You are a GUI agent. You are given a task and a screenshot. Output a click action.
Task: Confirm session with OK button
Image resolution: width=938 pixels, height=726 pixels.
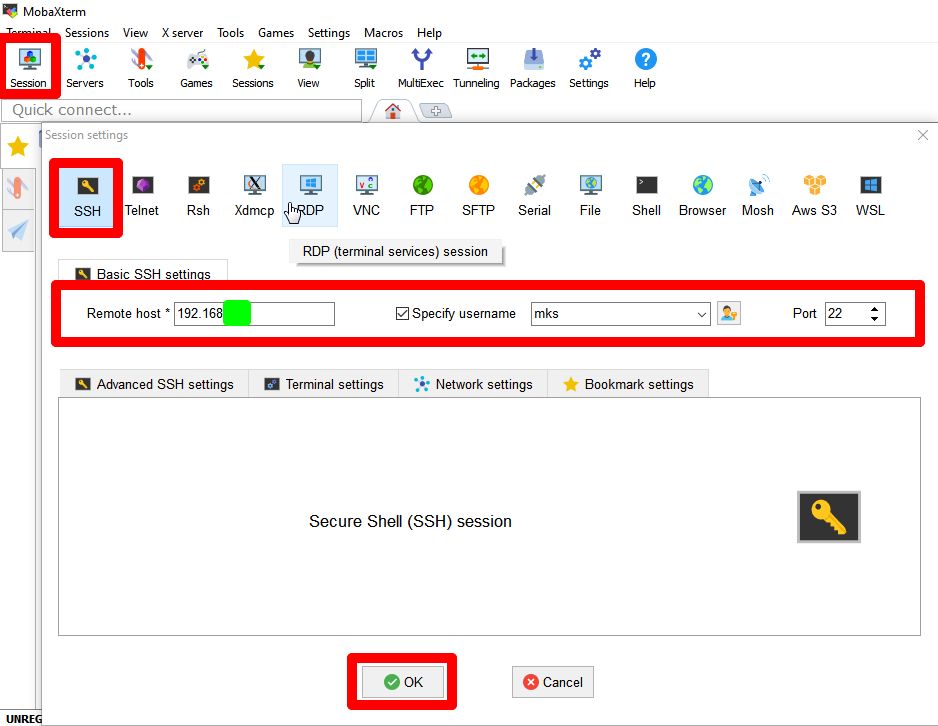(x=403, y=682)
